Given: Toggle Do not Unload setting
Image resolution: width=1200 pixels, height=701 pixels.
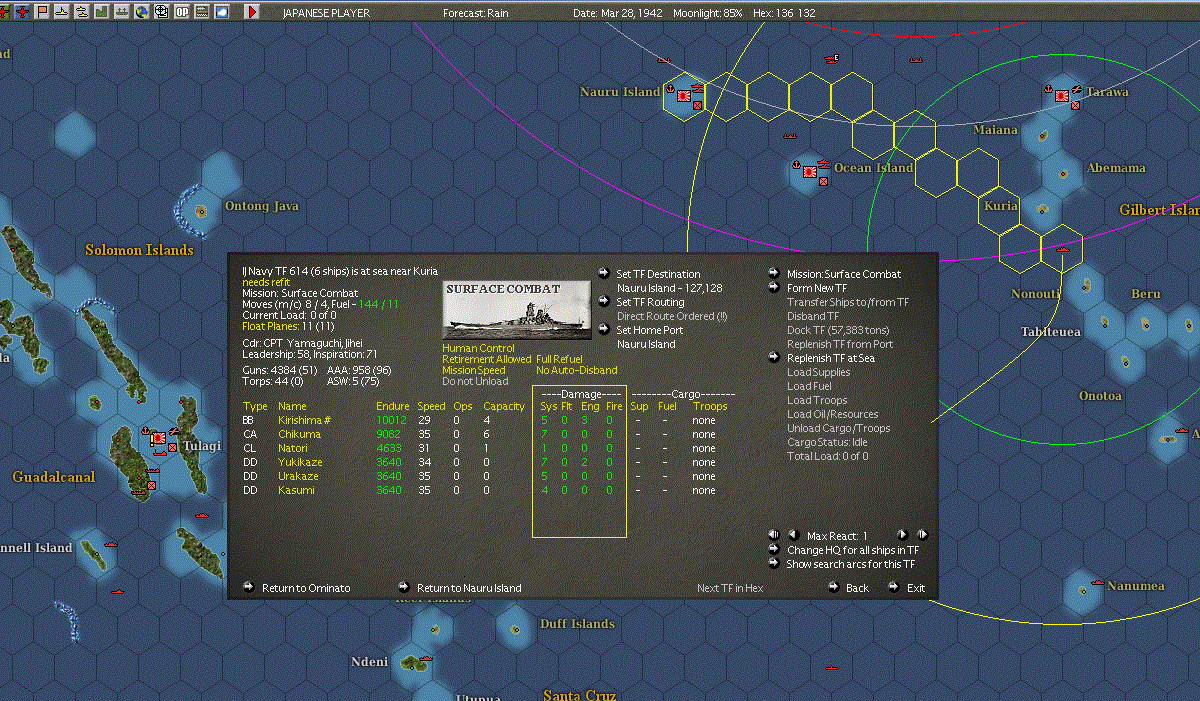Looking at the screenshot, I should click(x=473, y=381).
